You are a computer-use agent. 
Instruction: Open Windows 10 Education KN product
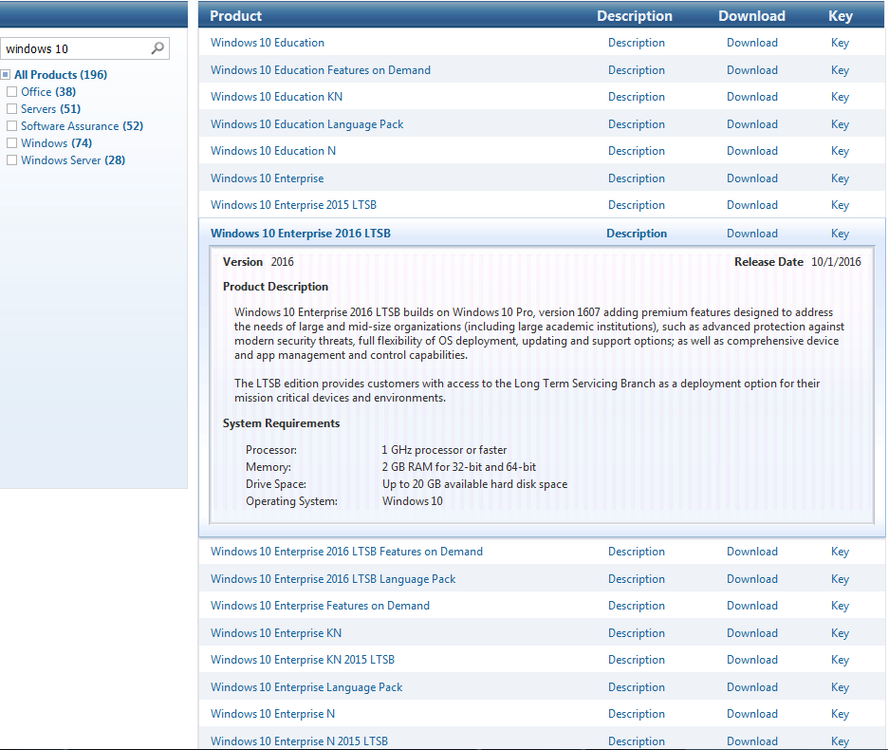[276, 97]
